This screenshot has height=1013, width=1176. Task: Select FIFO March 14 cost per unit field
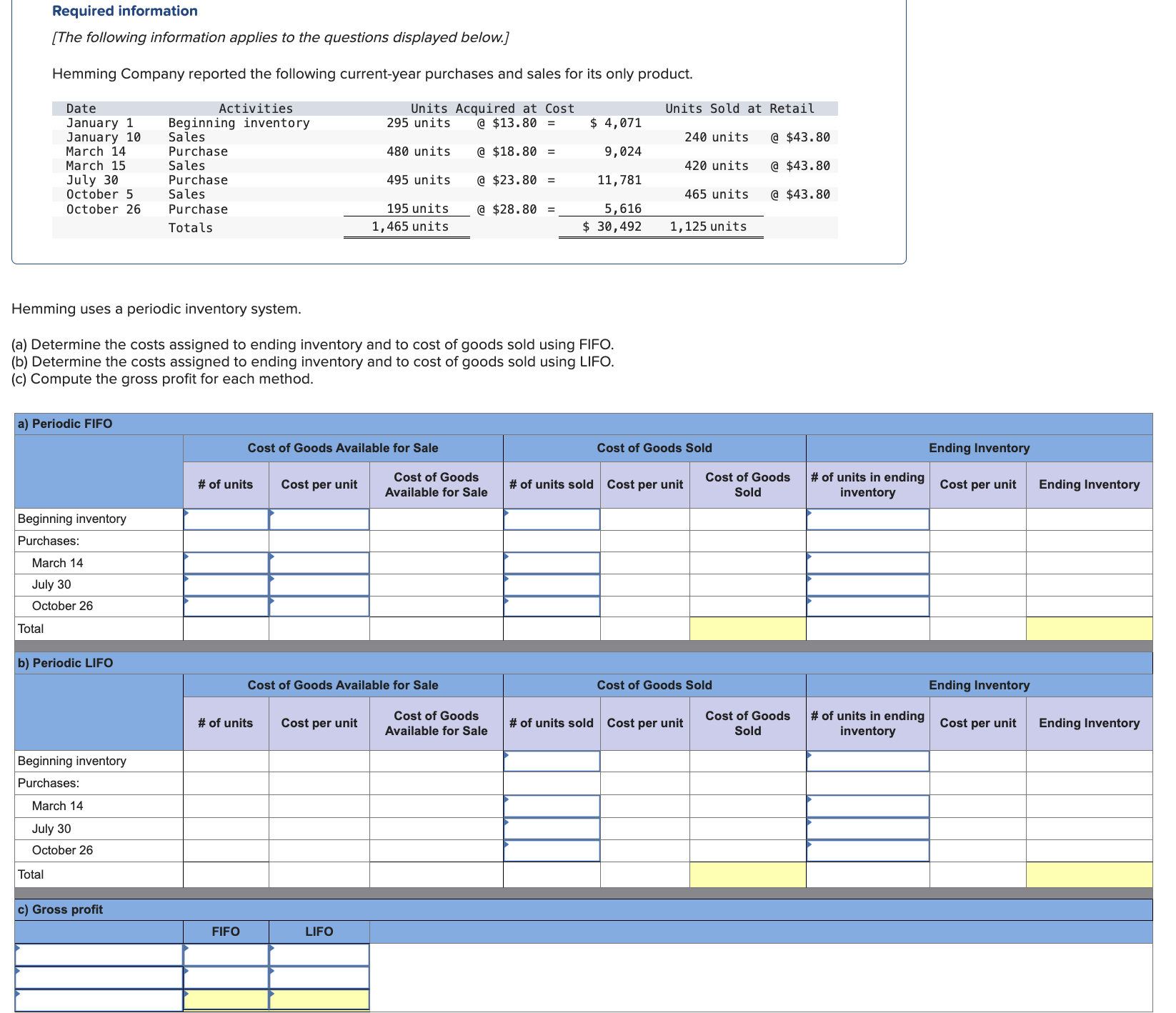[x=319, y=563]
